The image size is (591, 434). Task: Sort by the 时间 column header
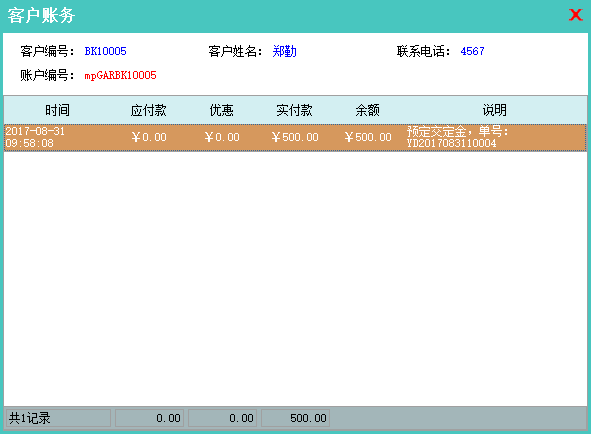click(57, 110)
